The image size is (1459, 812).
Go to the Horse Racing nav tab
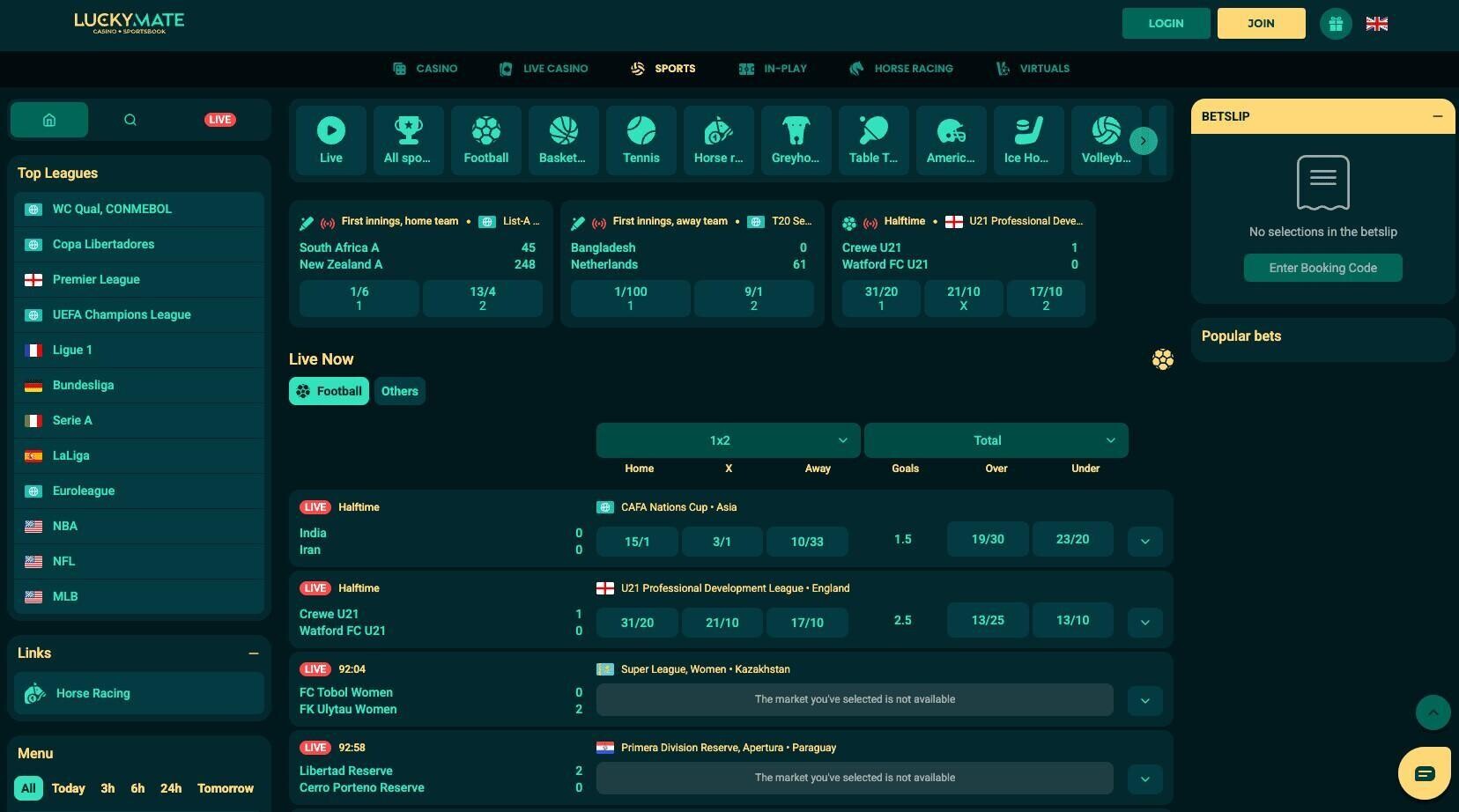pyautogui.click(x=901, y=69)
